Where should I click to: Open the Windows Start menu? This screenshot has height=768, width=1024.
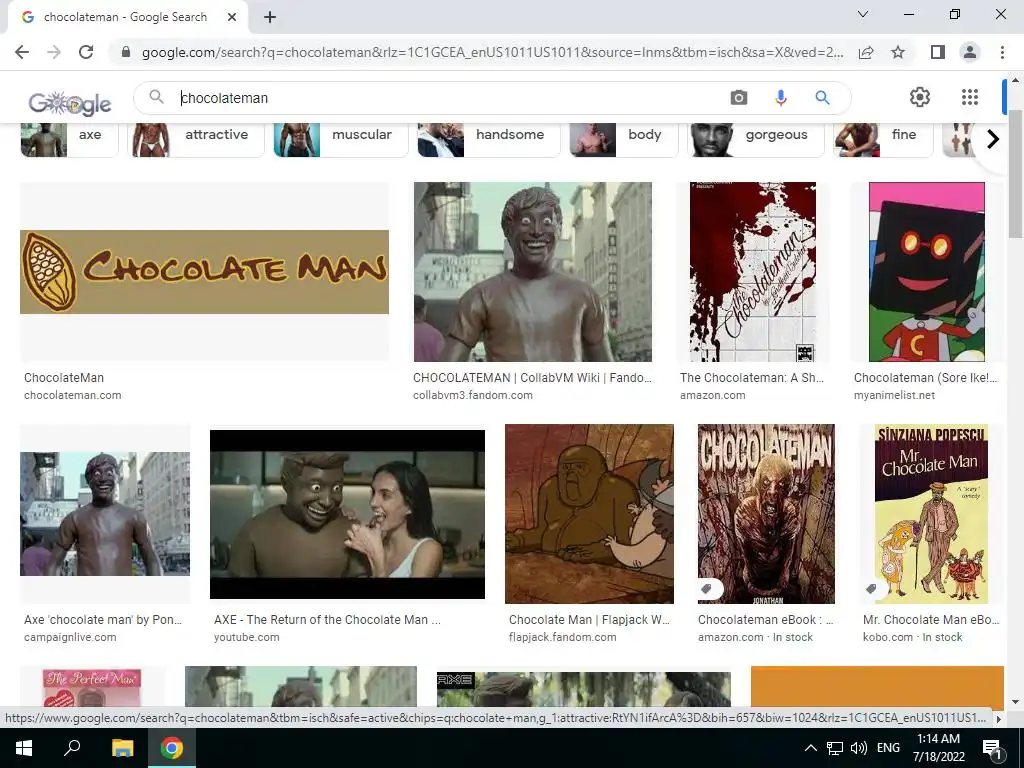[x=24, y=748]
